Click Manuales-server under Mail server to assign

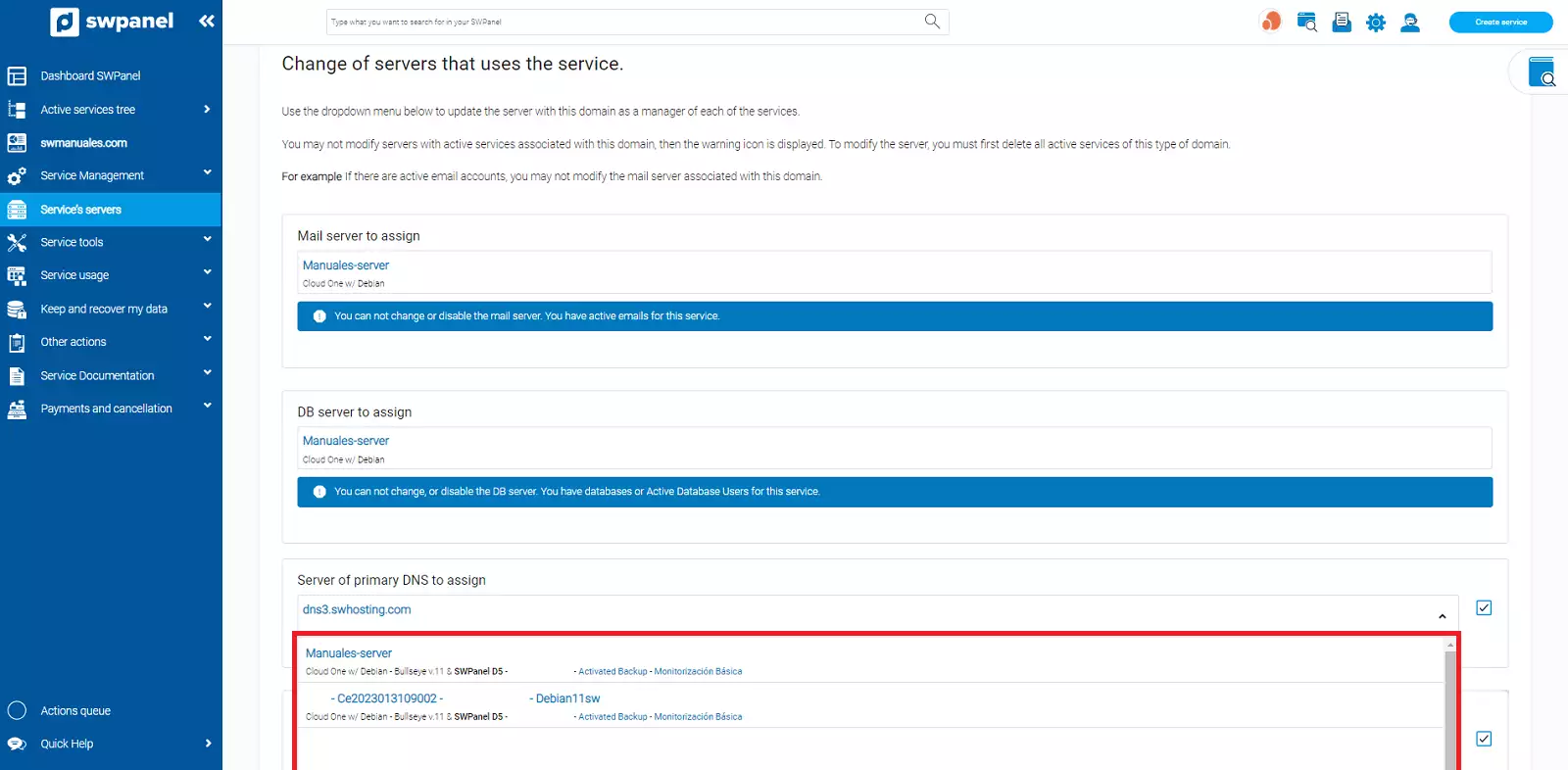coord(346,265)
